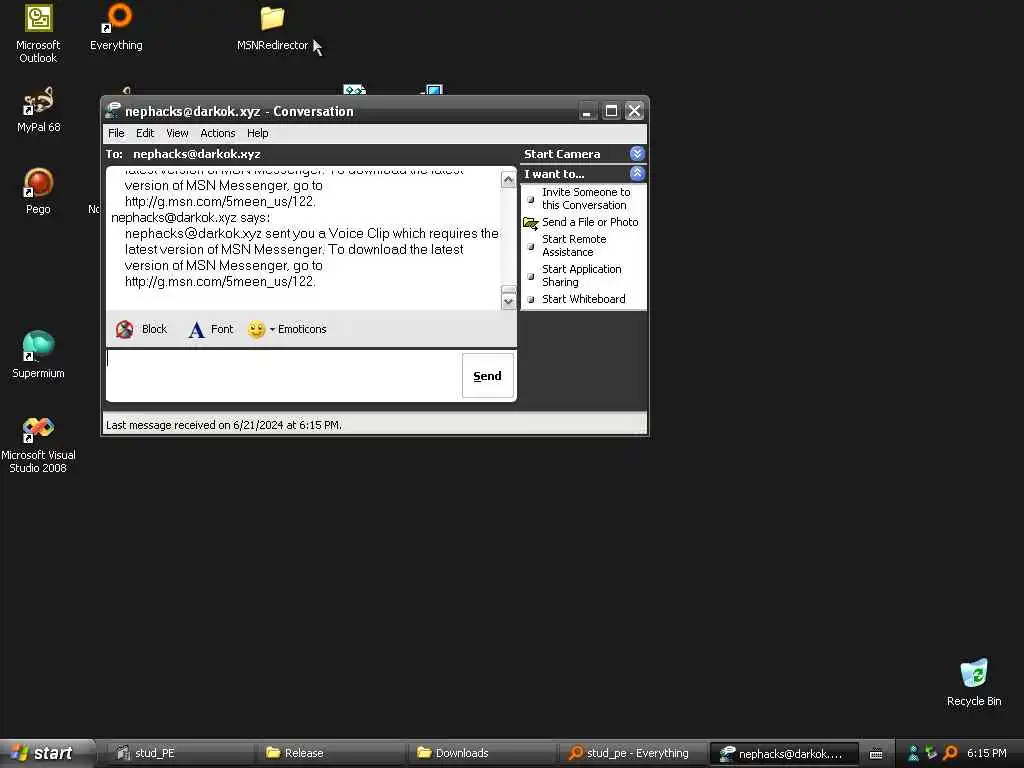The height and width of the screenshot is (768, 1024).
Task: Click last http://g.msn.com/5meen_us/122 link text
Action: pos(220,281)
